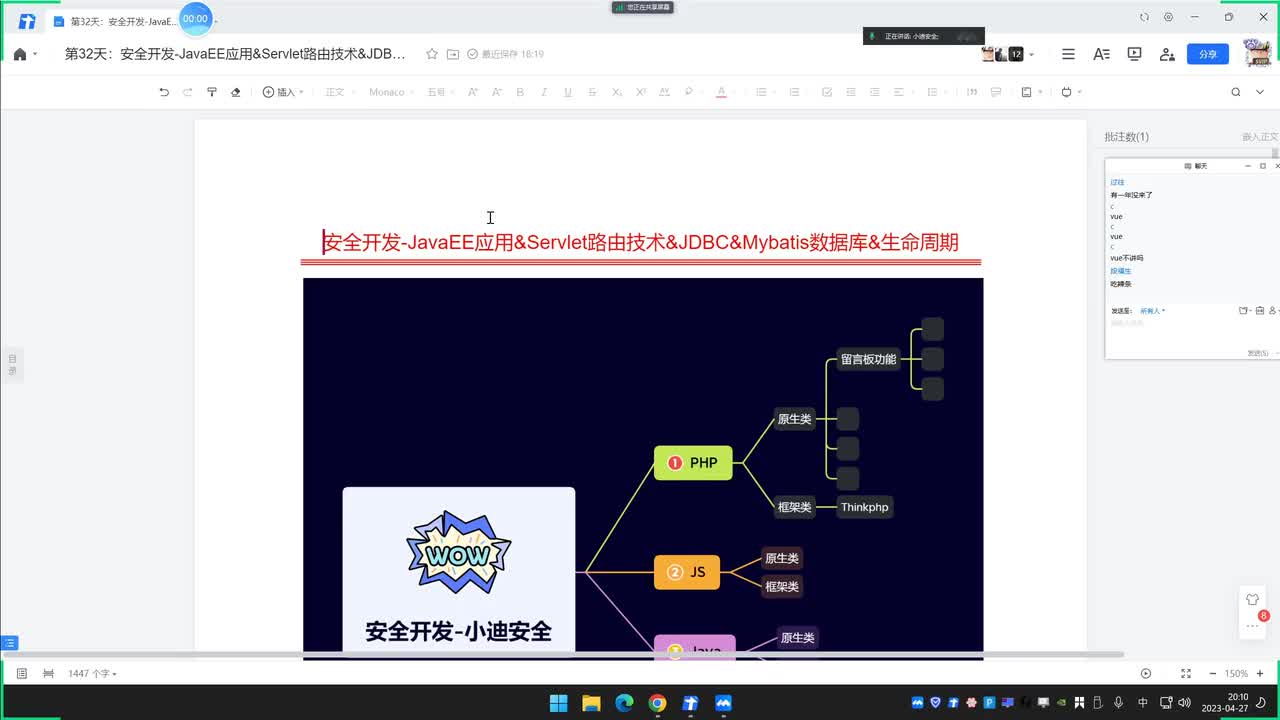
Task: Click the redo arrow in toolbar
Action: click(187, 92)
